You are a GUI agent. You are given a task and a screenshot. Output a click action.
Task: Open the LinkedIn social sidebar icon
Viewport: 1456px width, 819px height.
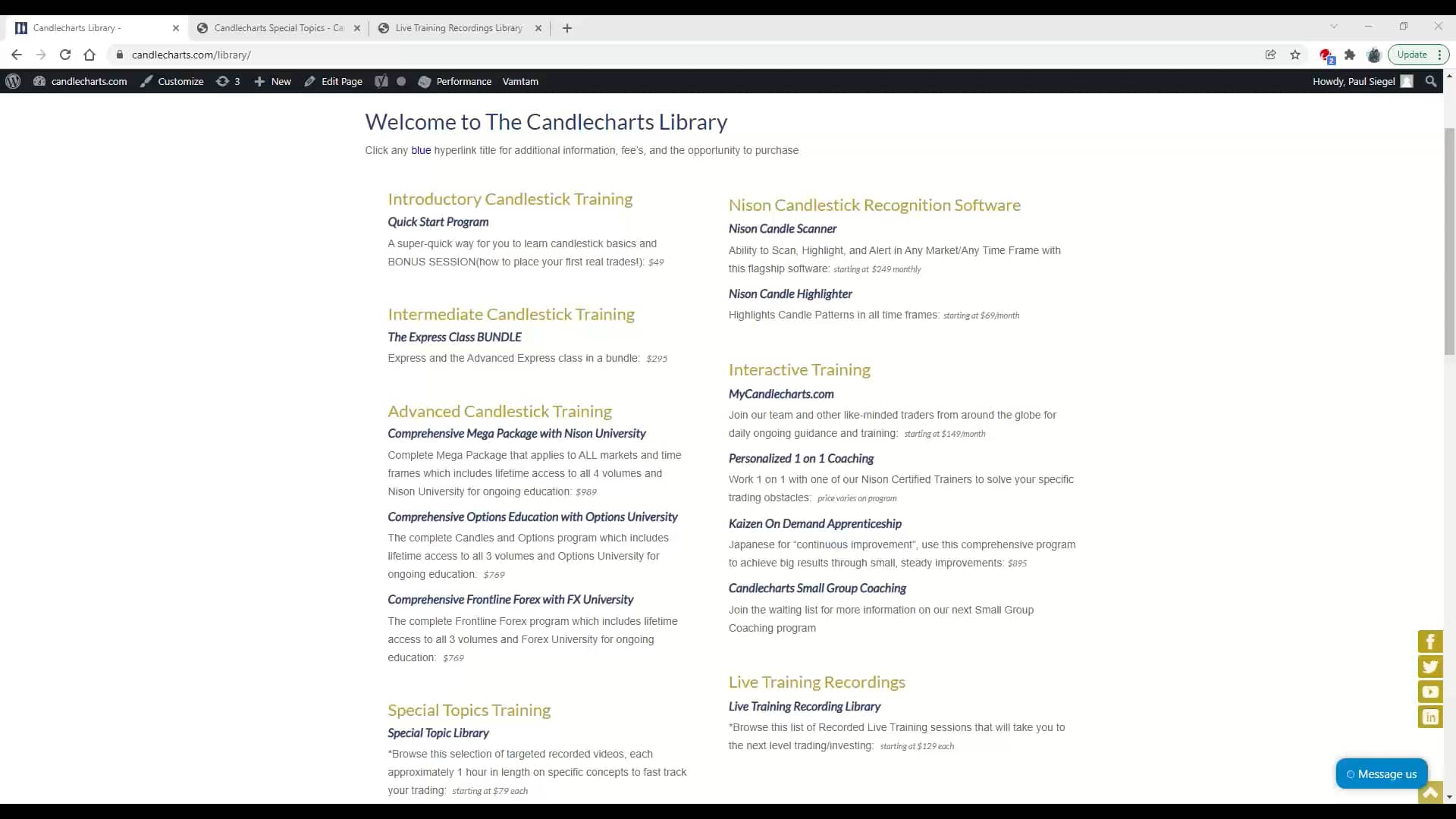[x=1430, y=717]
